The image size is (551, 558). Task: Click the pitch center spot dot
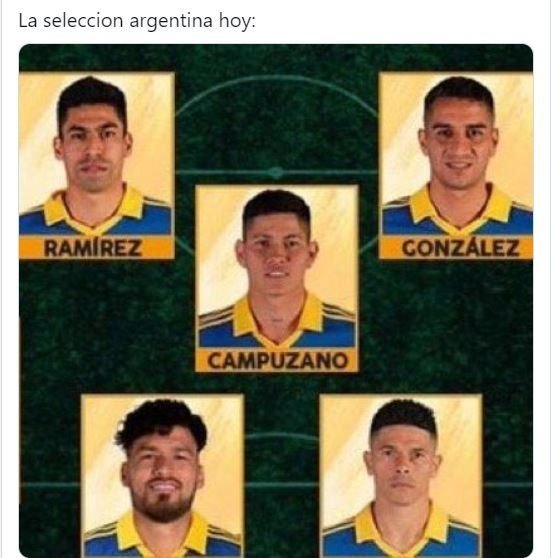(x=275, y=172)
